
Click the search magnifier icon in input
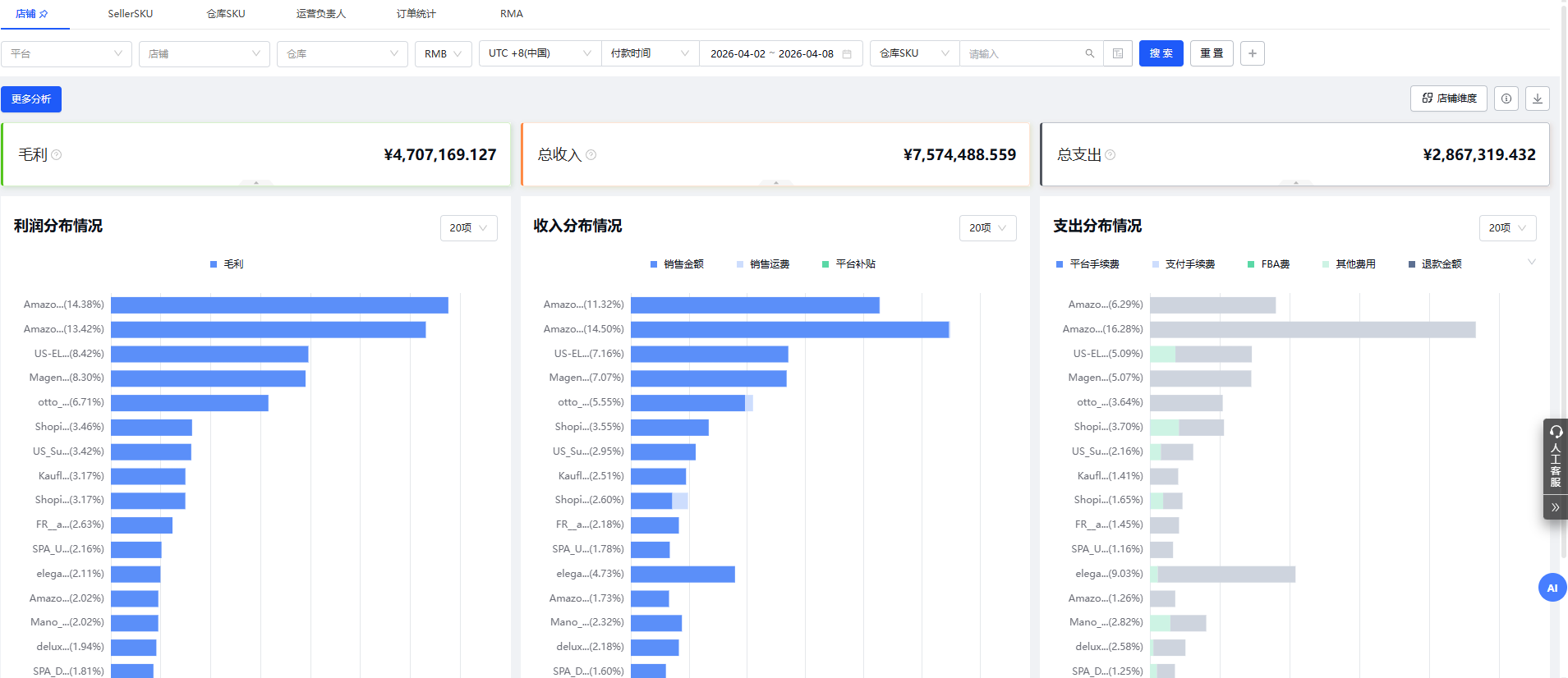pos(1090,53)
